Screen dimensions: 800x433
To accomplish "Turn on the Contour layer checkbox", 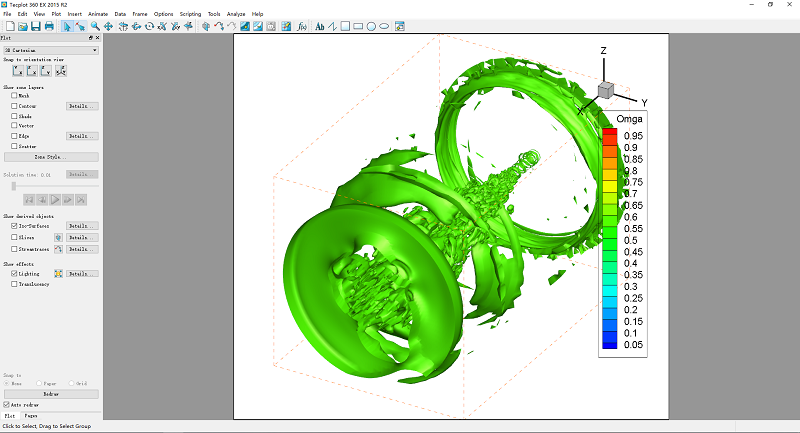I will tap(14, 106).
